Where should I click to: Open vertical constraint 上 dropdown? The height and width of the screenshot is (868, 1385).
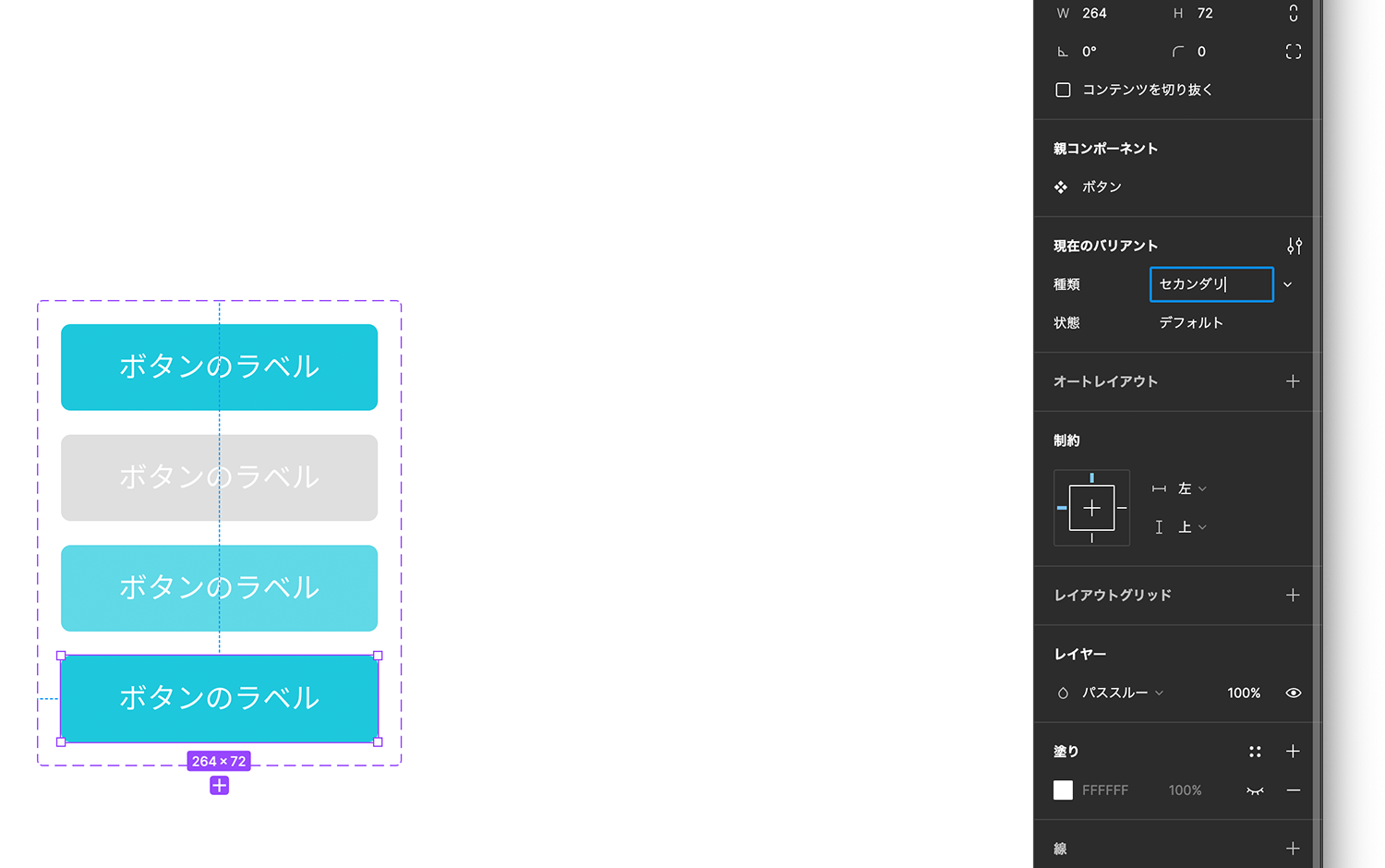(x=1192, y=527)
